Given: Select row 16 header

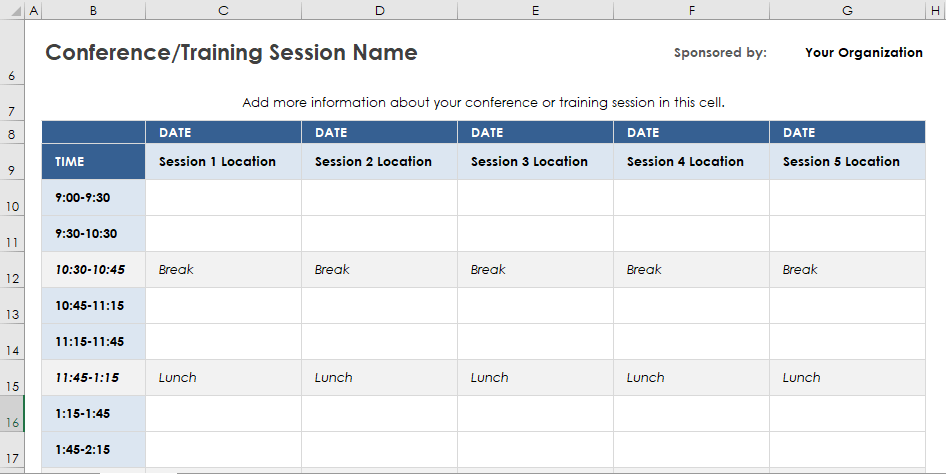Looking at the screenshot, I should tap(12, 414).
